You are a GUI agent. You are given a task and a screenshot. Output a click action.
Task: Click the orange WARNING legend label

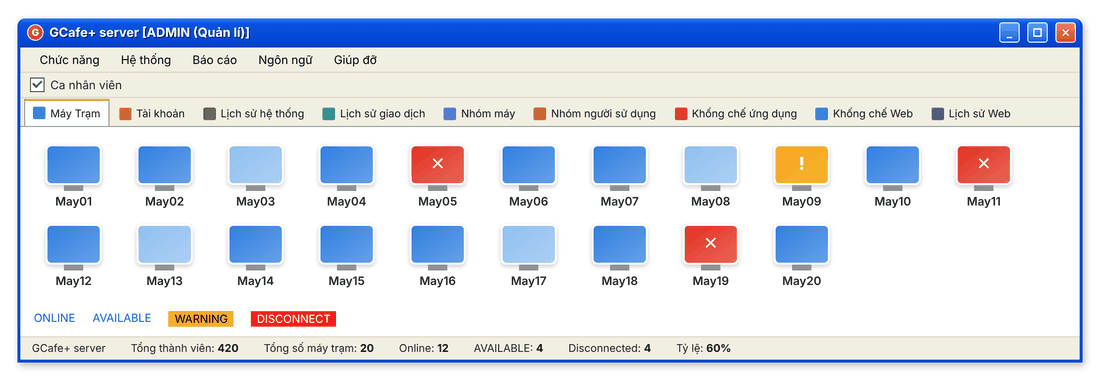click(201, 319)
